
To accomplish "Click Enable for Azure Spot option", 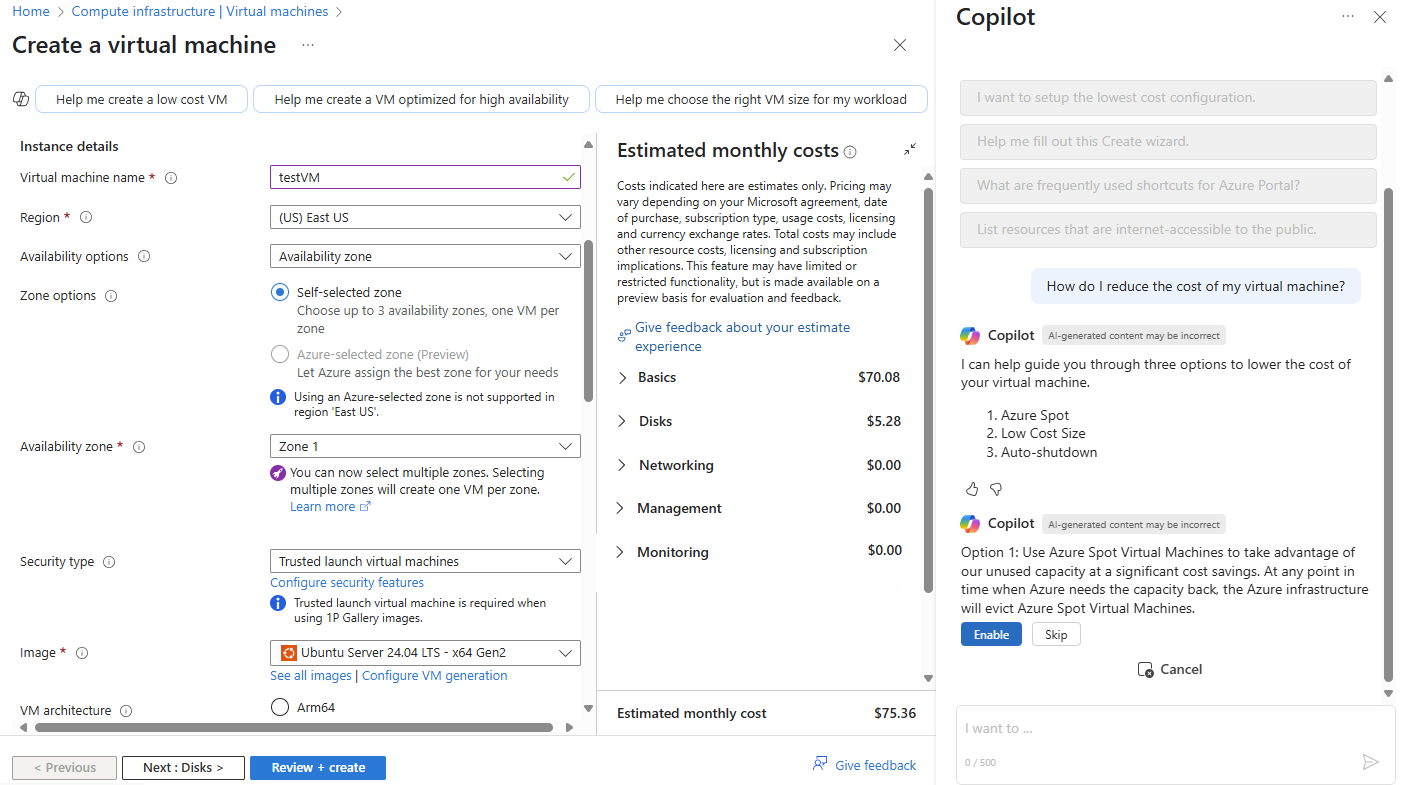I will pos(991,634).
